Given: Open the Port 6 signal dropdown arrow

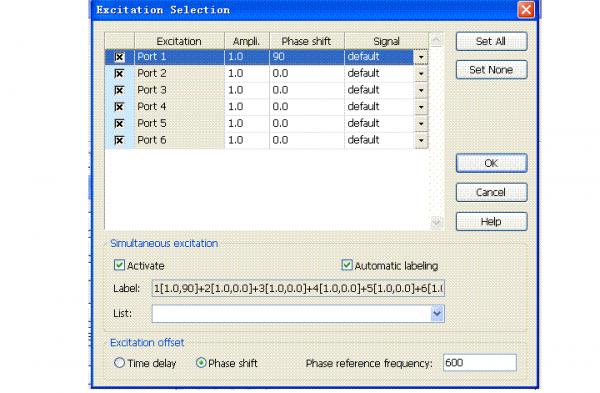Looking at the screenshot, I should point(421,140).
